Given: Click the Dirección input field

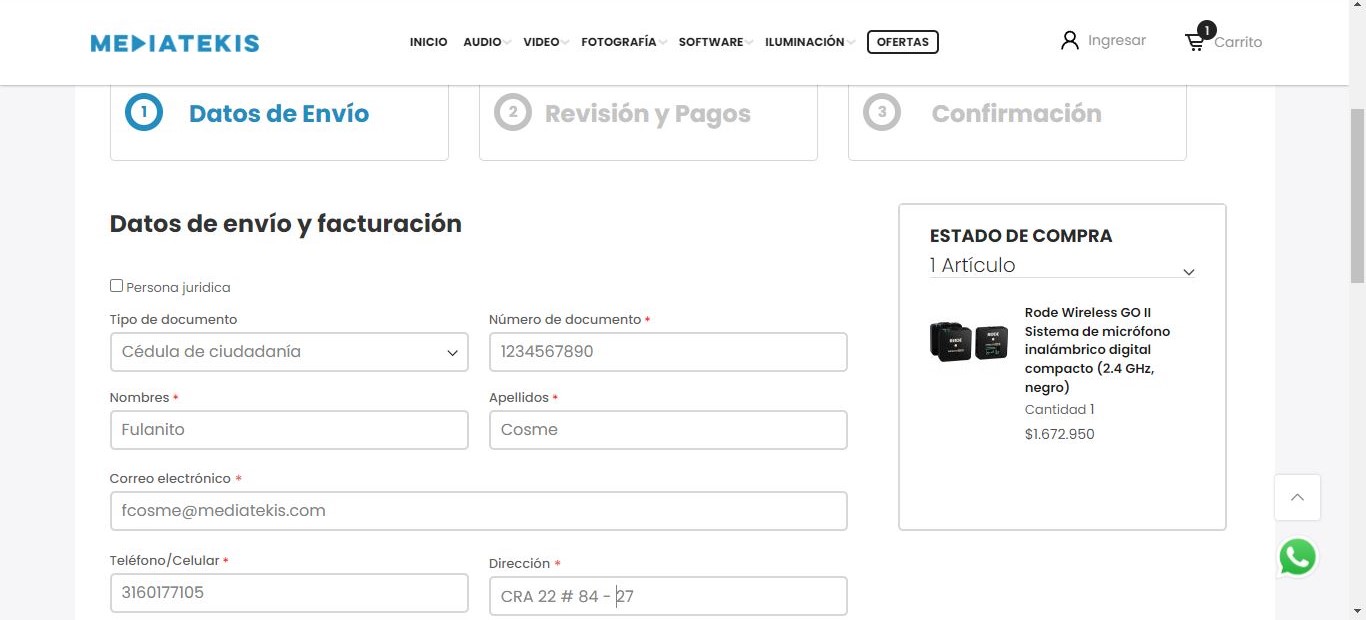Looking at the screenshot, I should pyautogui.click(x=668, y=596).
